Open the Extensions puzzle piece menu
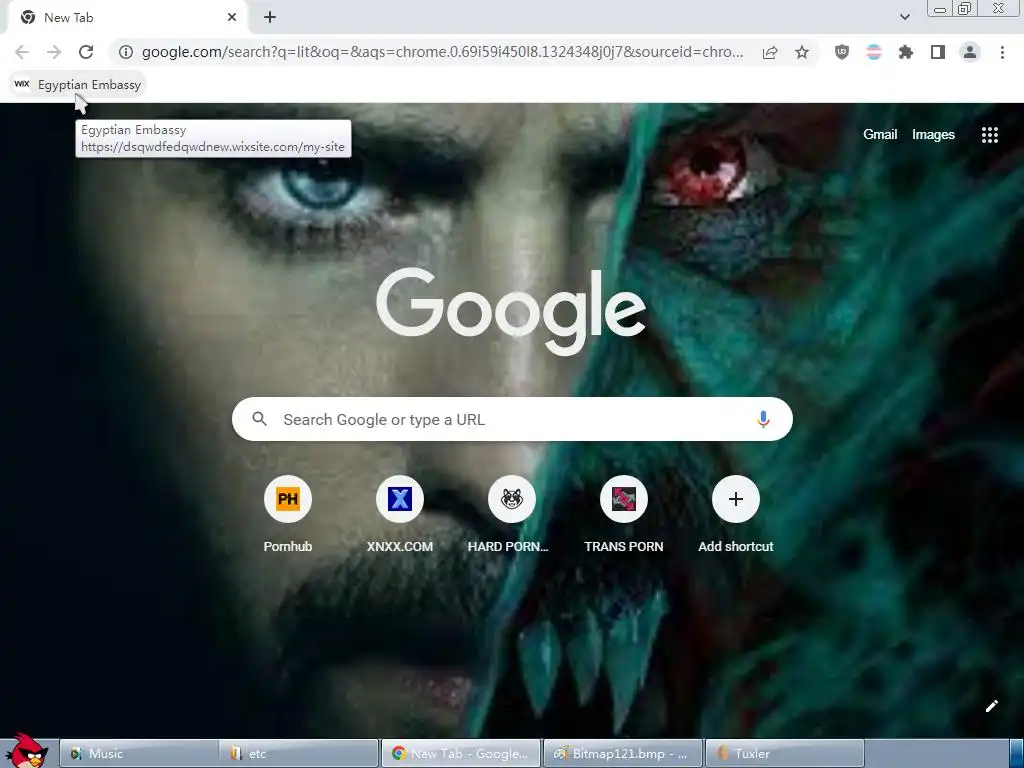This screenshot has height=768, width=1024. [906, 52]
